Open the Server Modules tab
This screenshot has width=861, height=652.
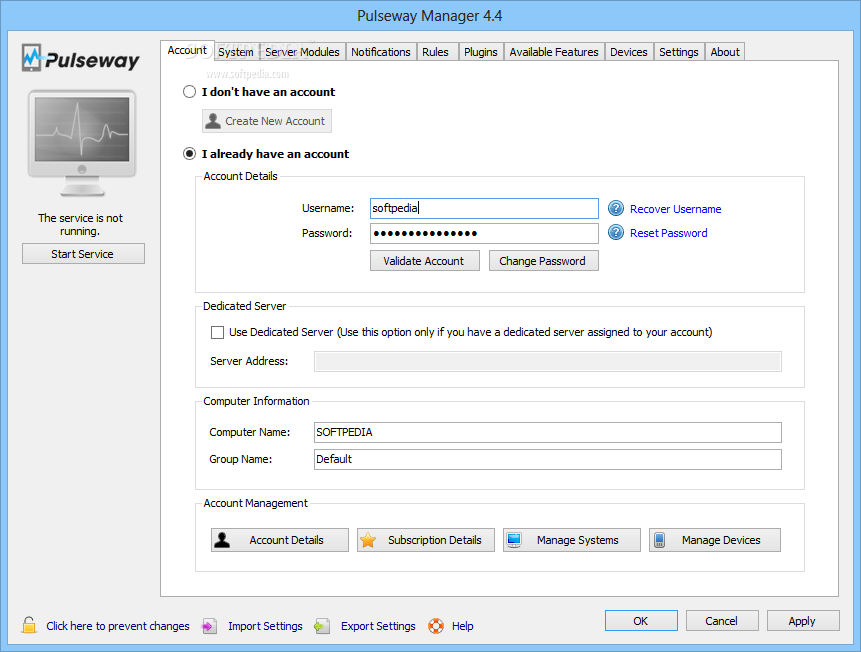pyautogui.click(x=302, y=52)
